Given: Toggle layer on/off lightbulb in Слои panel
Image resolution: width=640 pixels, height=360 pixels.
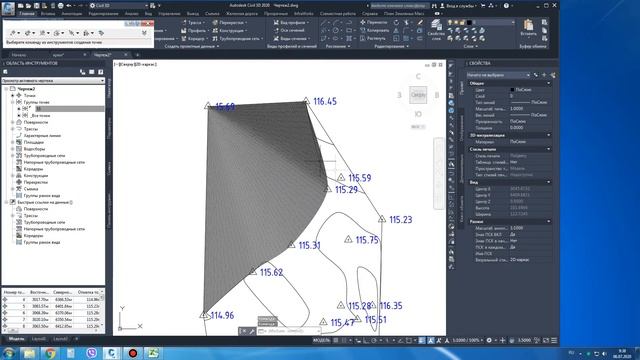Looking at the screenshot, I should click(450, 22).
